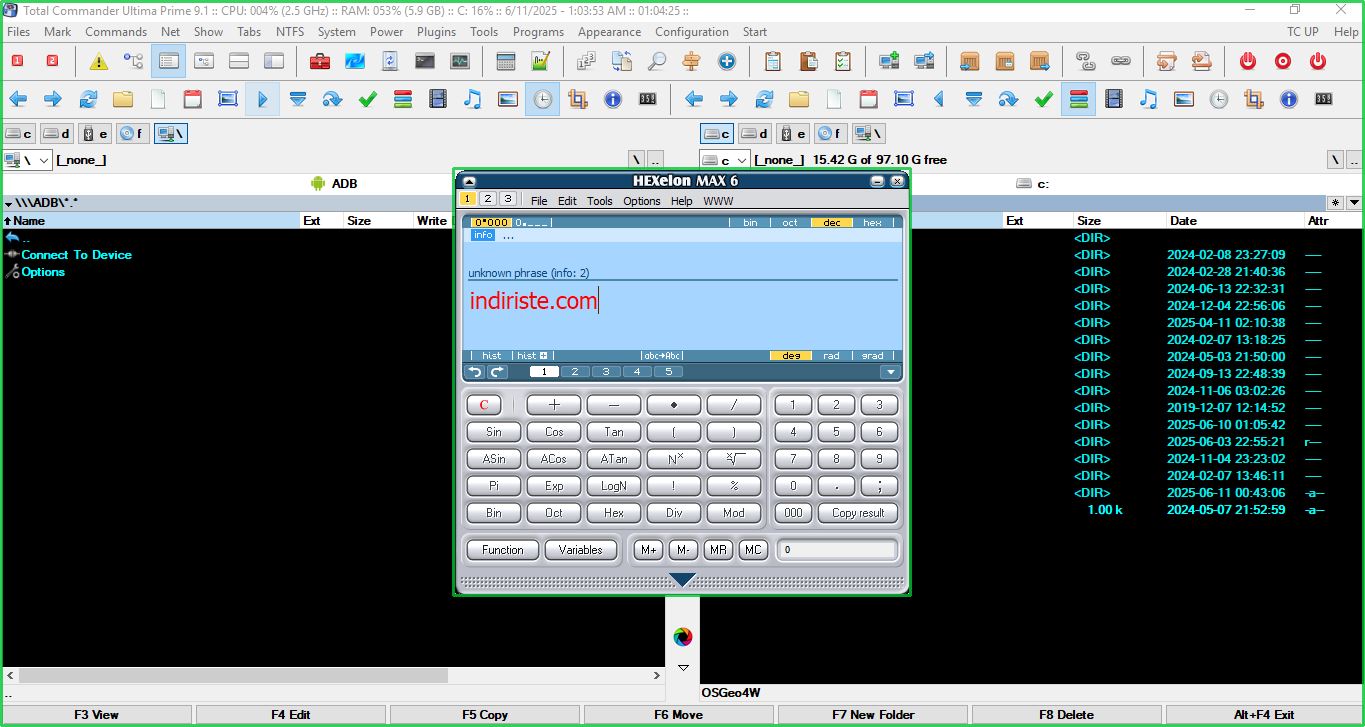Click the left panel crop tool icon

[x=577, y=99]
